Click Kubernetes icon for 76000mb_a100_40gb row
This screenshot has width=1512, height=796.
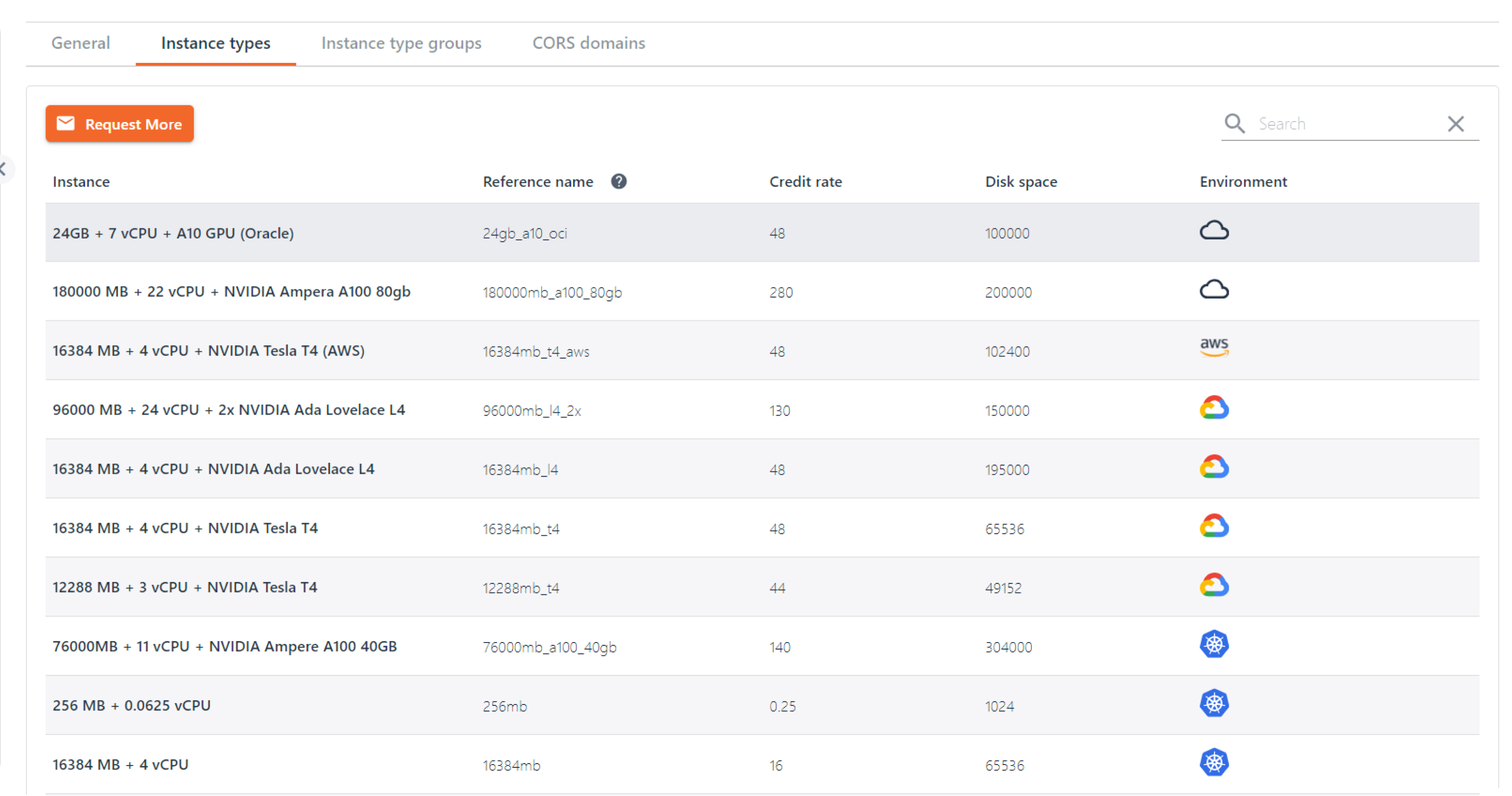coord(1213,644)
